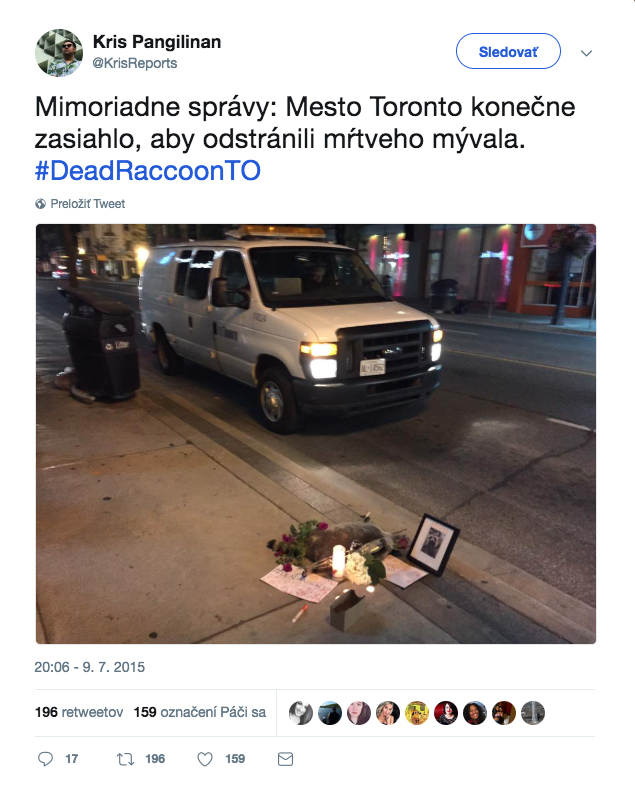Follow user with Sledovať button
Screen dimensions: 635x791
point(508,51)
